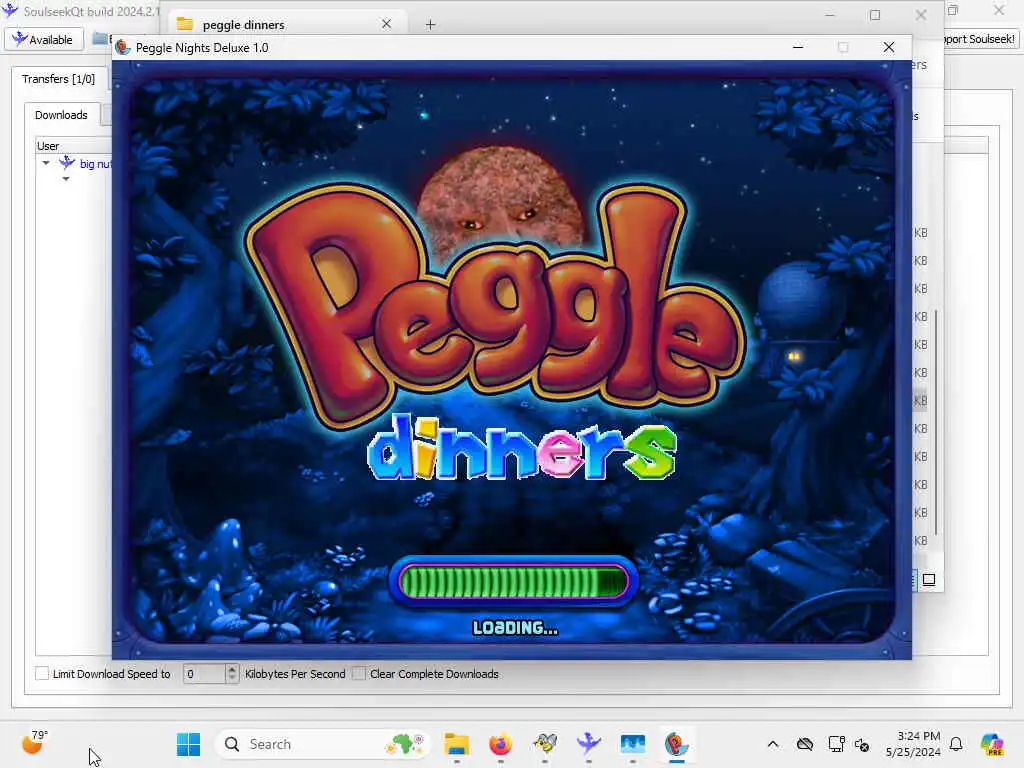Step the download speed limit value
Image resolution: width=1024 pixels, height=768 pixels.
(x=232, y=673)
